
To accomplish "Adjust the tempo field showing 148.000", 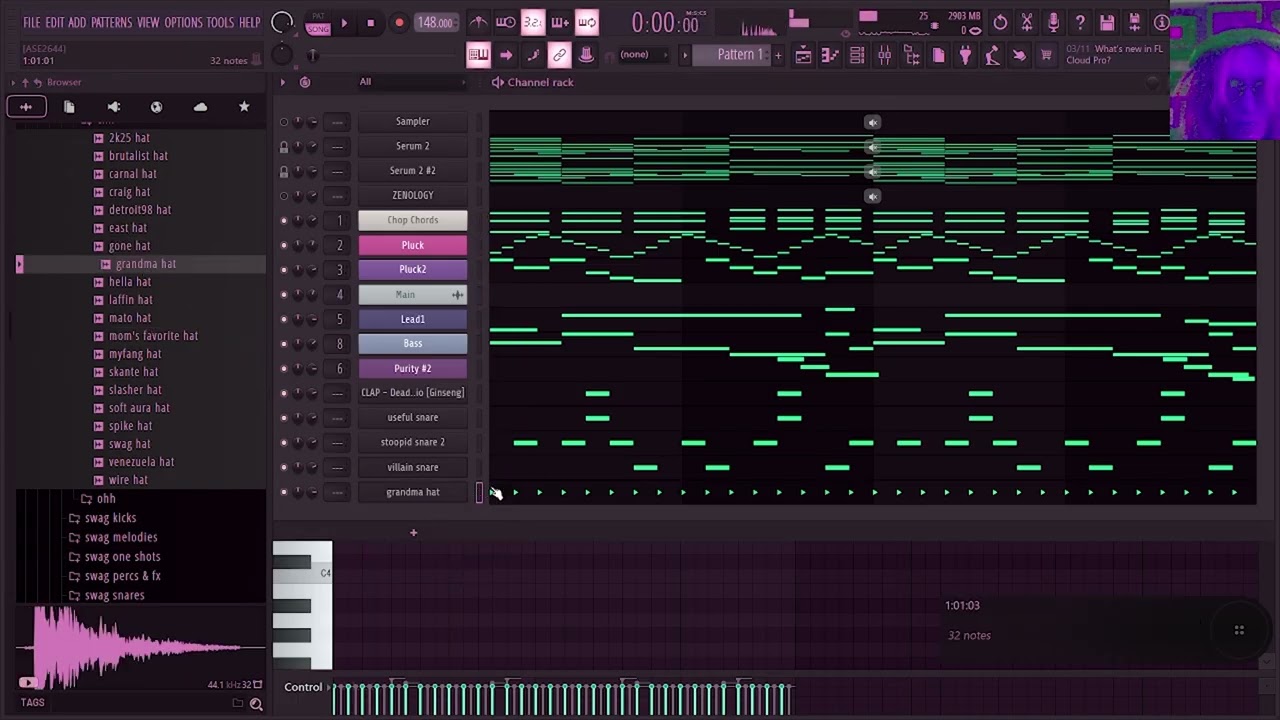I will (435, 23).
